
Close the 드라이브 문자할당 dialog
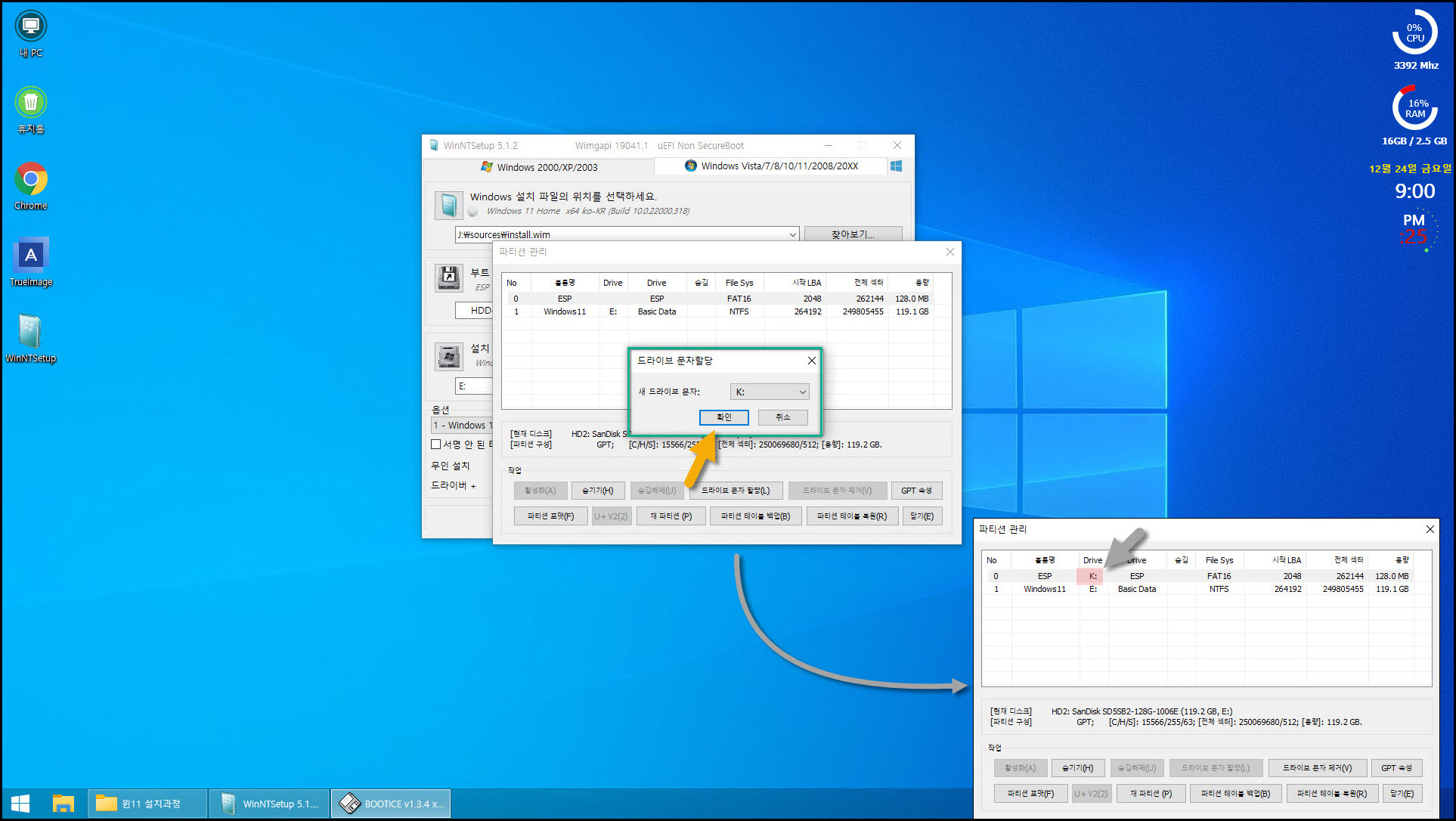(x=811, y=361)
